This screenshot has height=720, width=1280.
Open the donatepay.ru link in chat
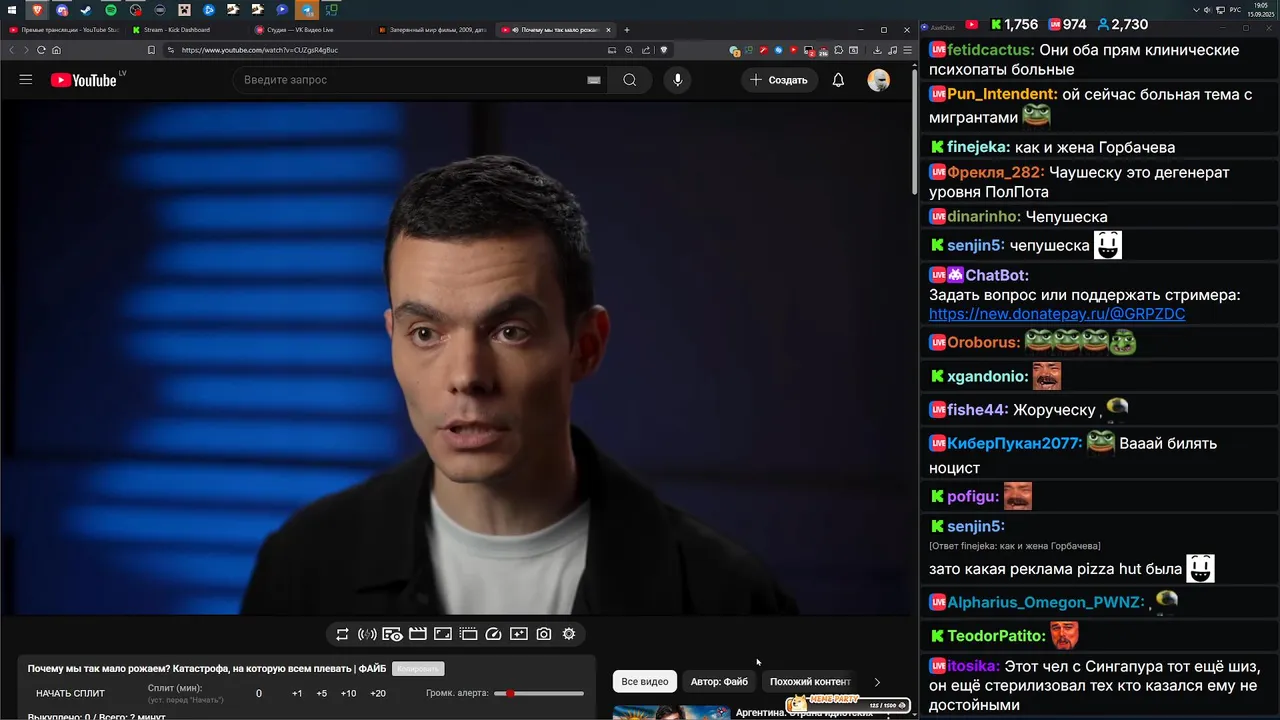(x=1057, y=314)
